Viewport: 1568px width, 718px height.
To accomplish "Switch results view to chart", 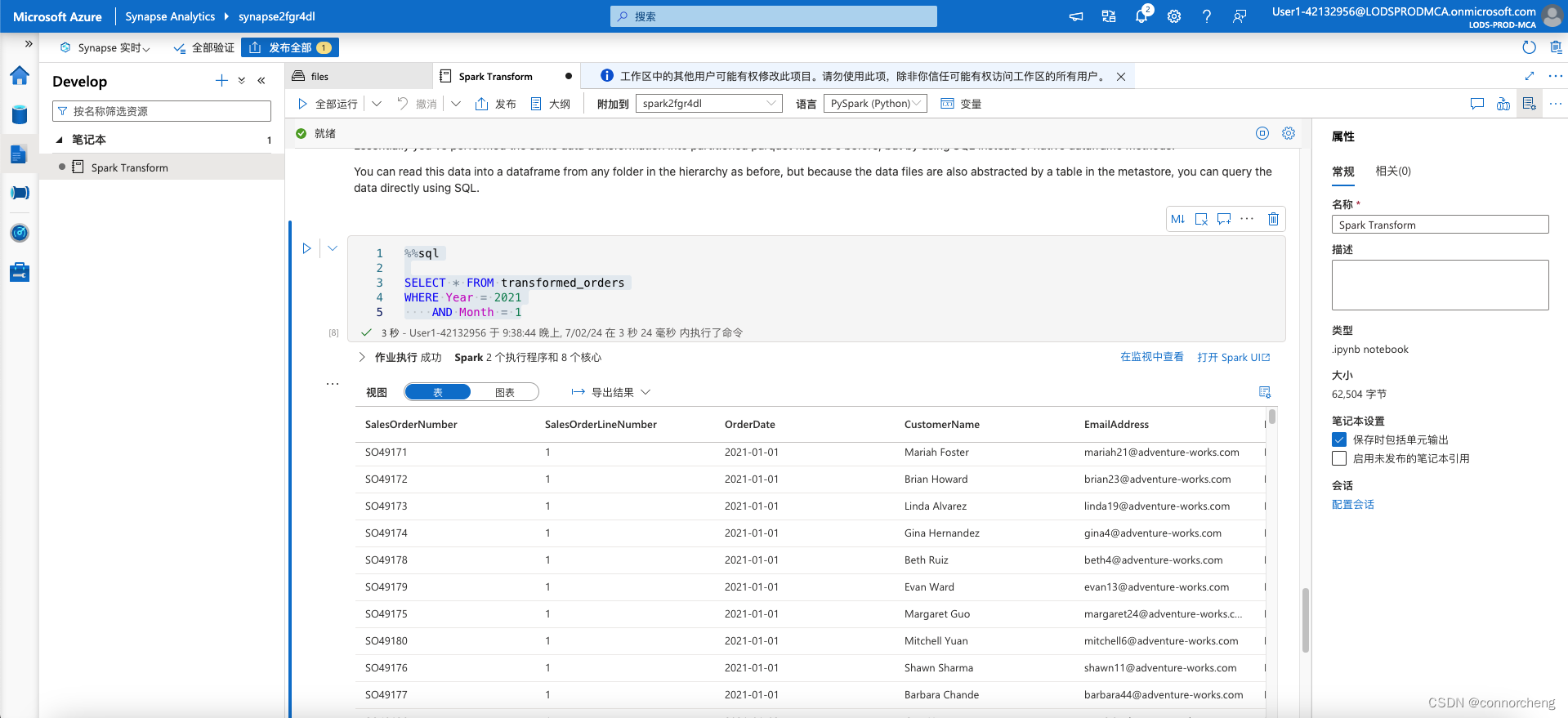I will click(x=505, y=392).
